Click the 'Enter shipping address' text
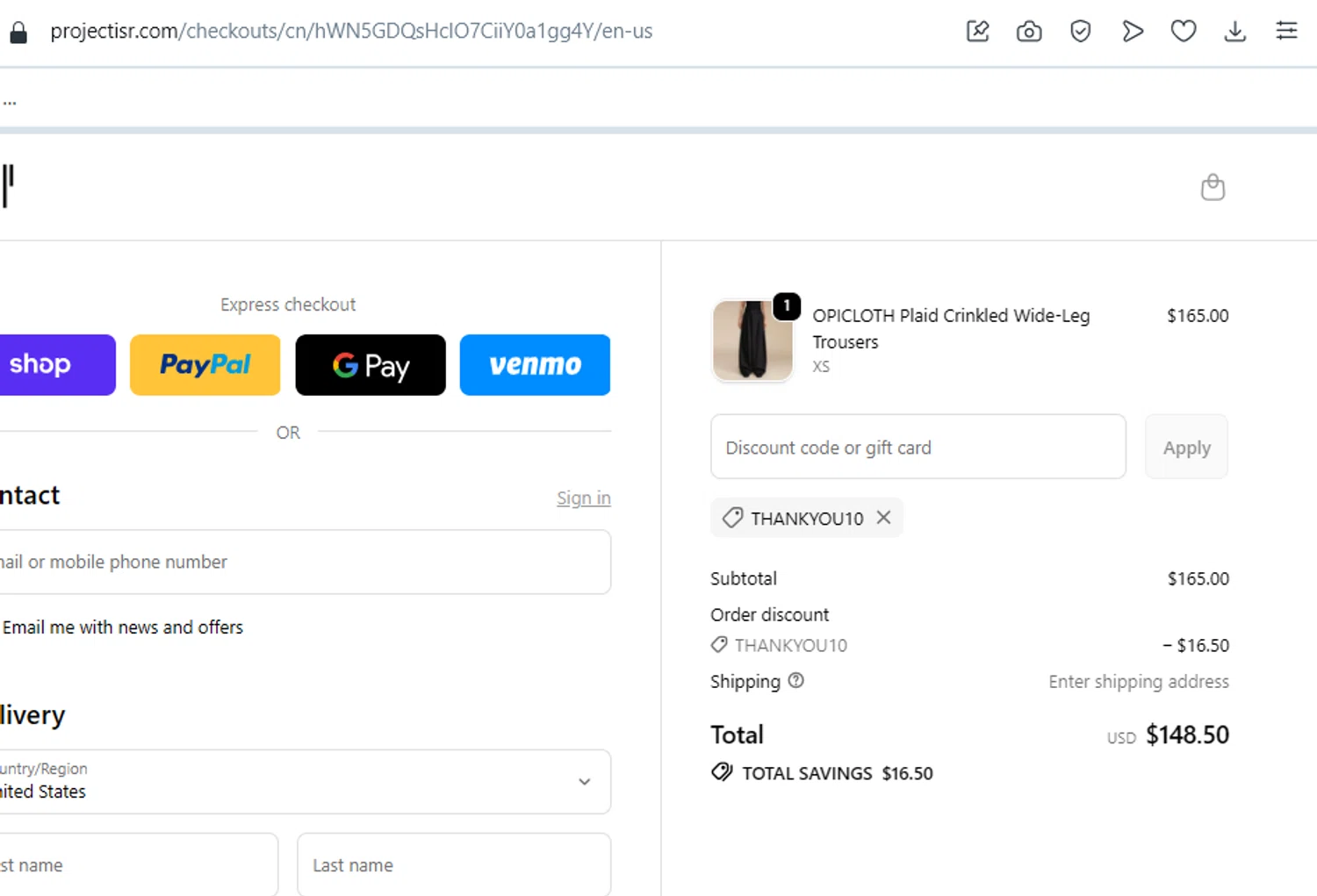Image resolution: width=1317 pixels, height=896 pixels. pos(1139,681)
